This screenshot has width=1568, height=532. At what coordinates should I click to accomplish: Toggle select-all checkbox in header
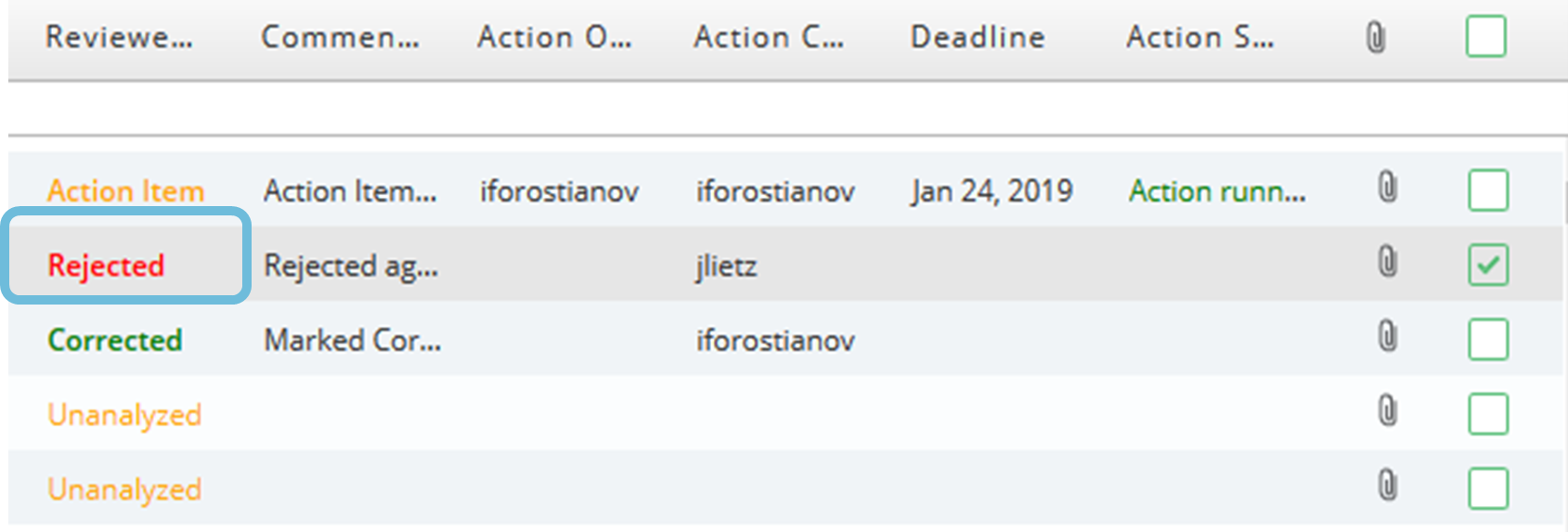pos(1486,37)
